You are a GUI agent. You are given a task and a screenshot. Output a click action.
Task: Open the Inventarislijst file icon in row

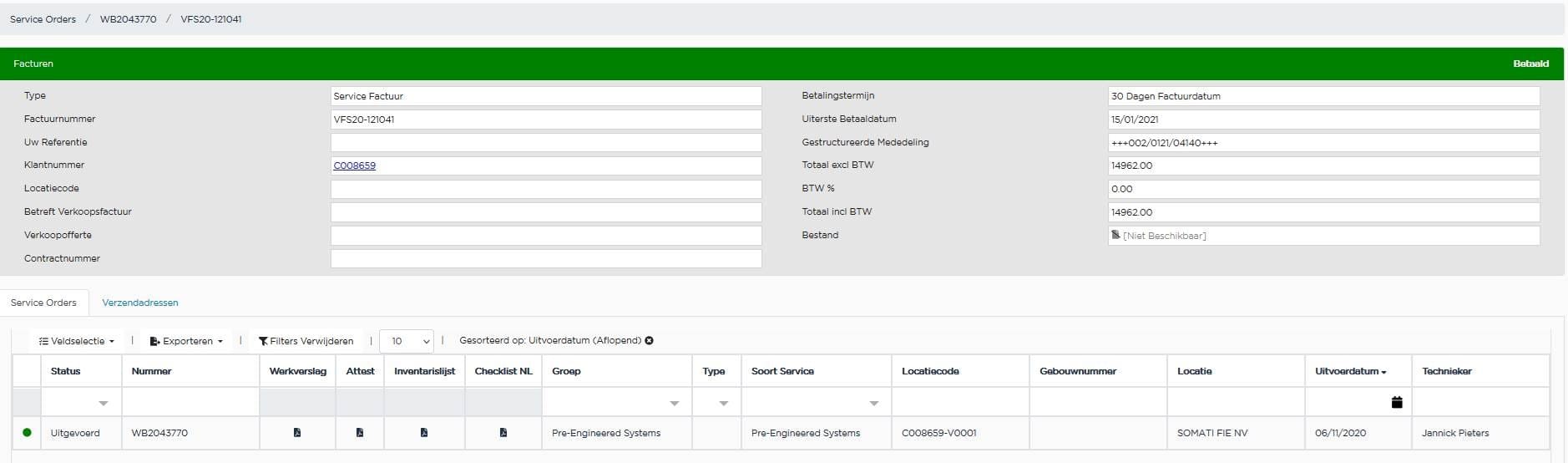424,433
